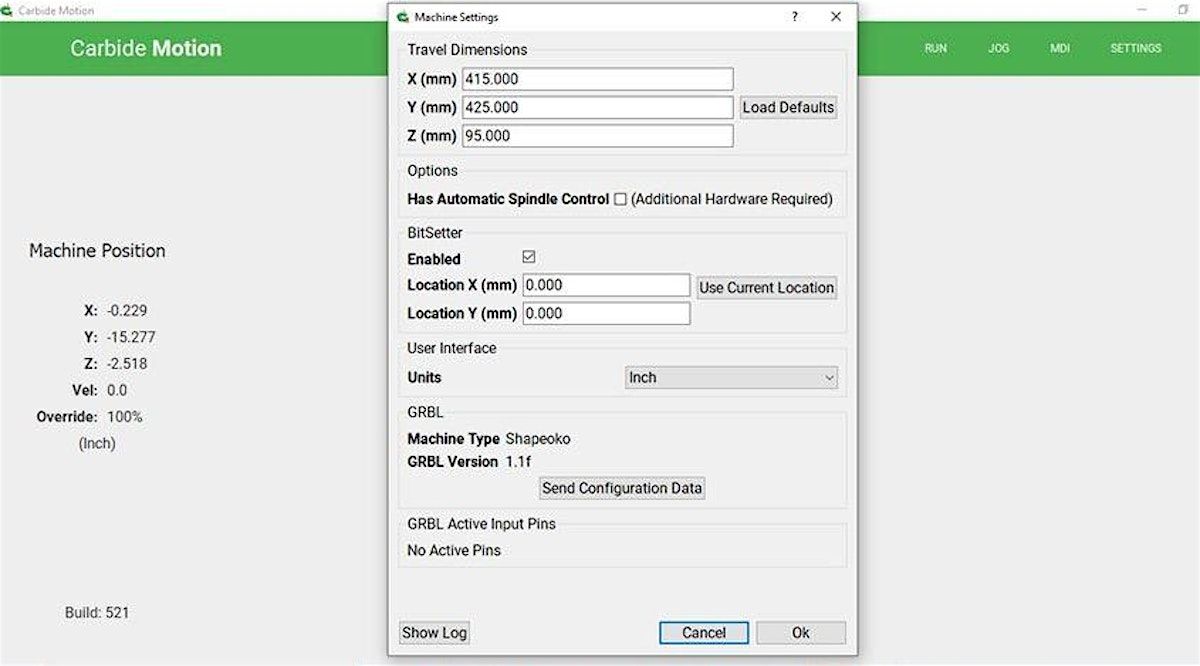Open the Show Log button
The height and width of the screenshot is (666, 1200).
(x=434, y=633)
